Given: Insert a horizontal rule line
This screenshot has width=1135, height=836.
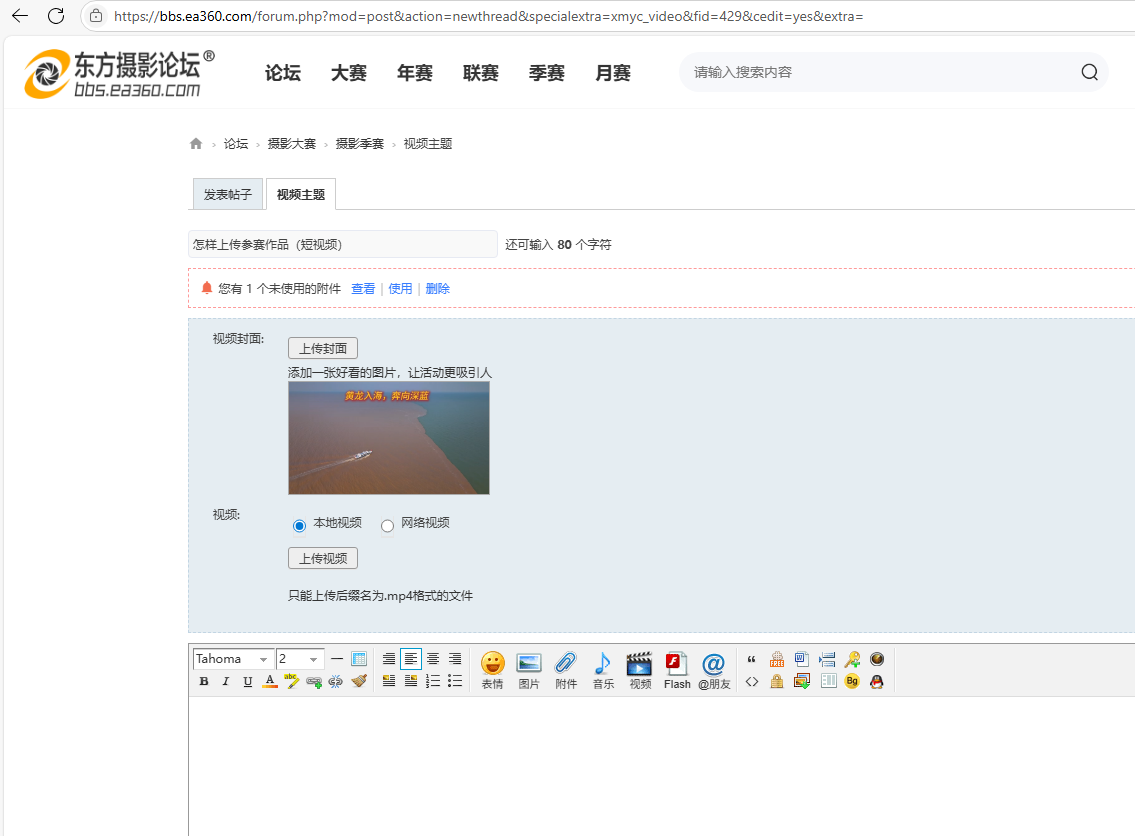Looking at the screenshot, I should point(337,659).
